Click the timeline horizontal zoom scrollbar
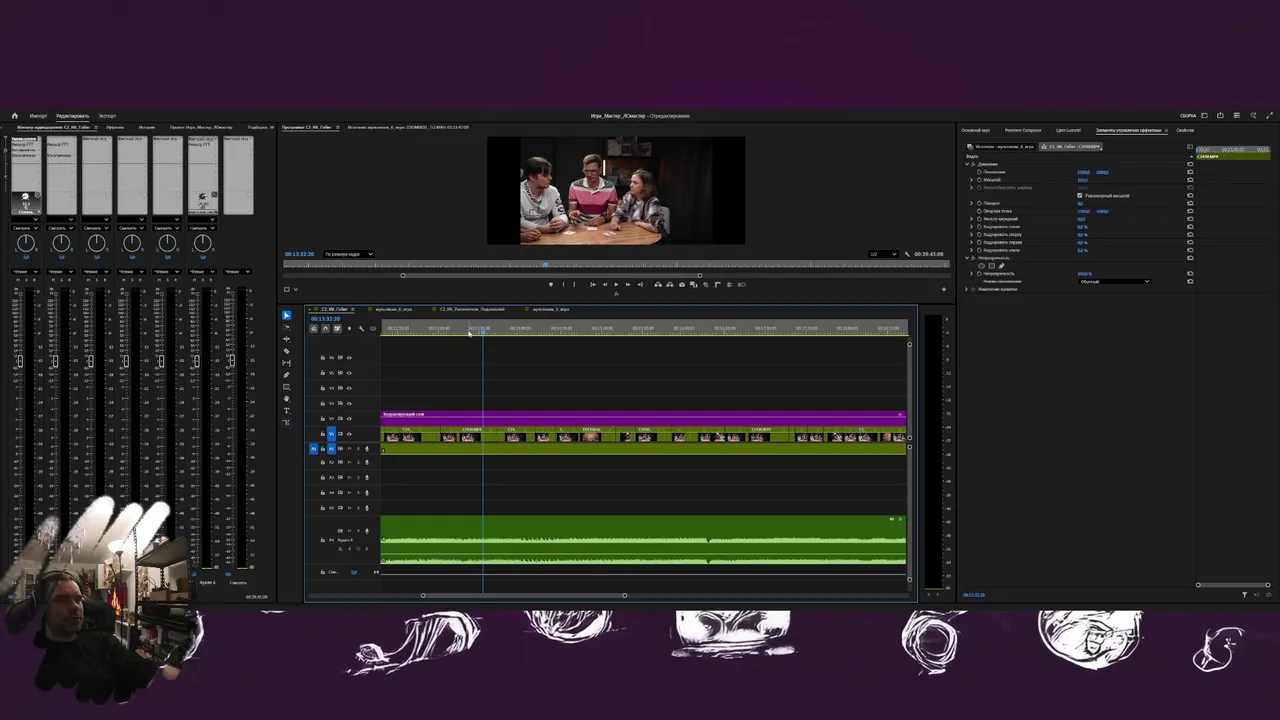The width and height of the screenshot is (1280, 720). [x=523, y=595]
